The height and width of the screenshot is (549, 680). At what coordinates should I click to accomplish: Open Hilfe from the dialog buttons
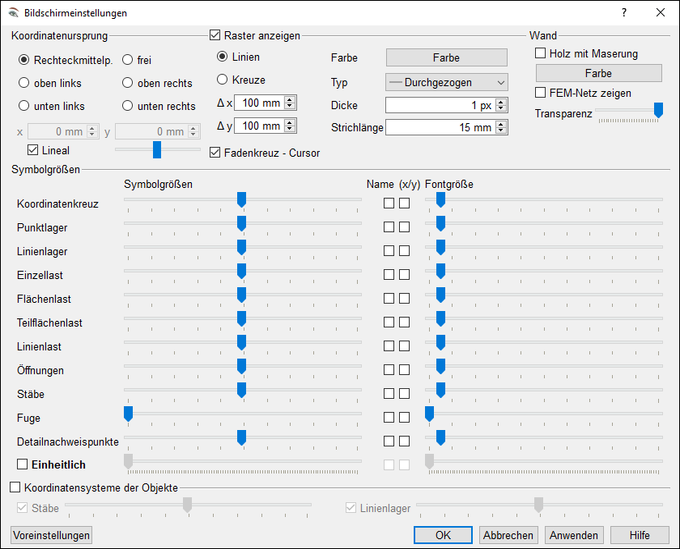pyautogui.click(x=639, y=535)
